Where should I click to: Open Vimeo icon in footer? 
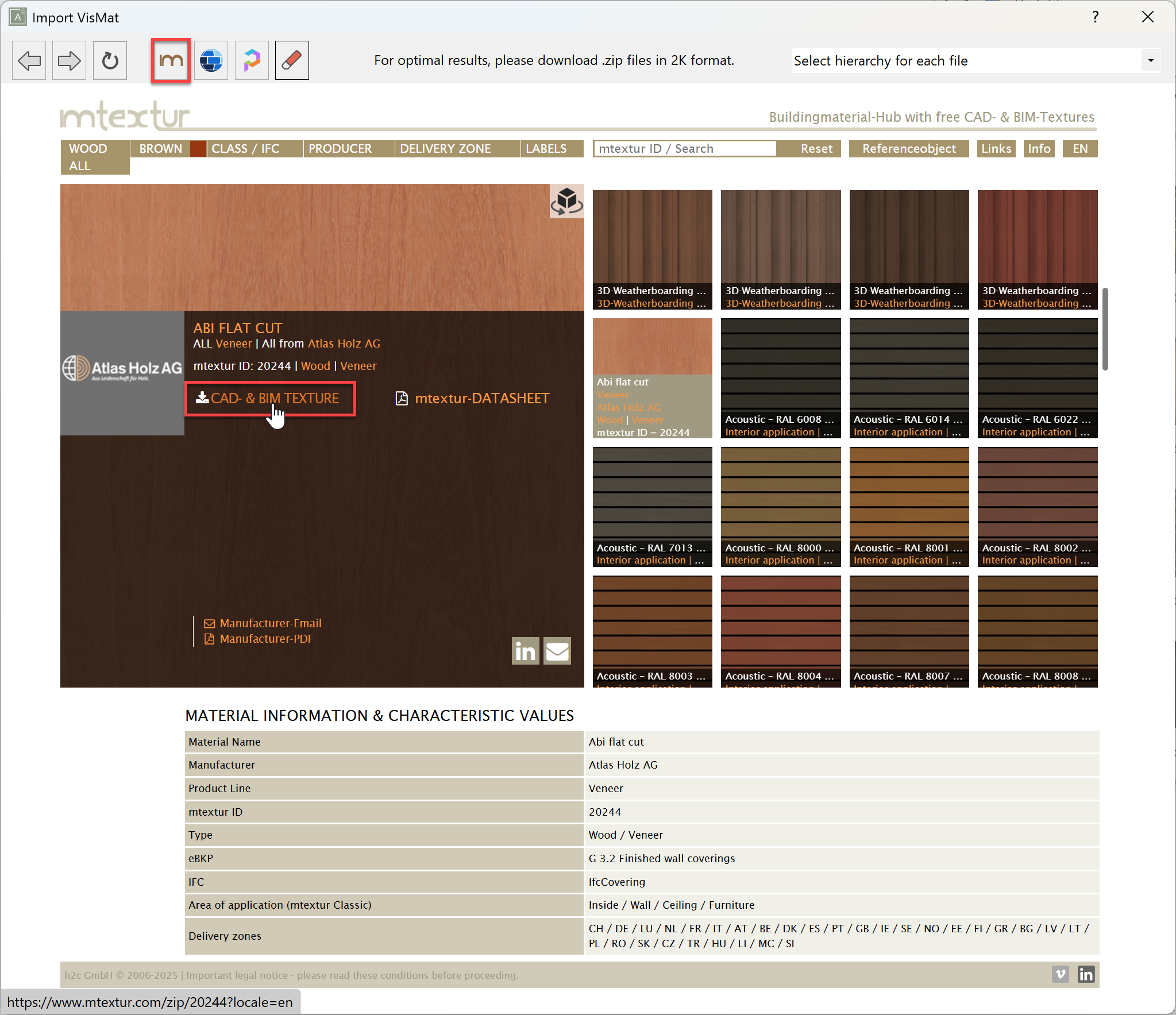click(1061, 974)
